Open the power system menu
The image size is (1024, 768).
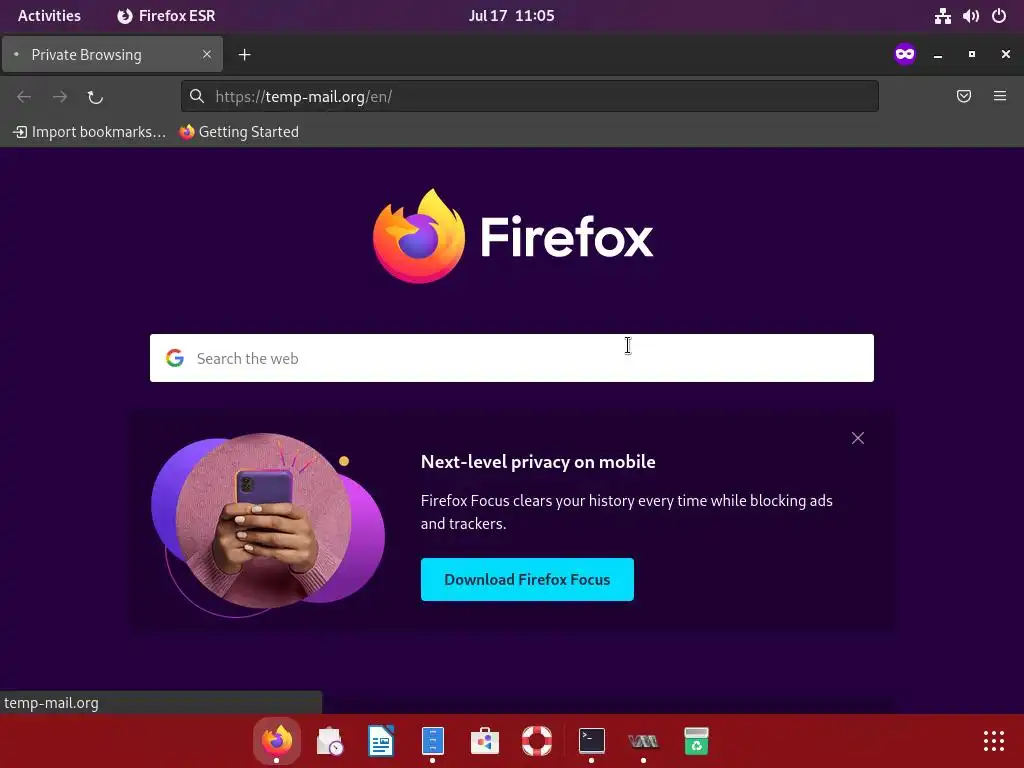pyautogui.click(x=999, y=16)
